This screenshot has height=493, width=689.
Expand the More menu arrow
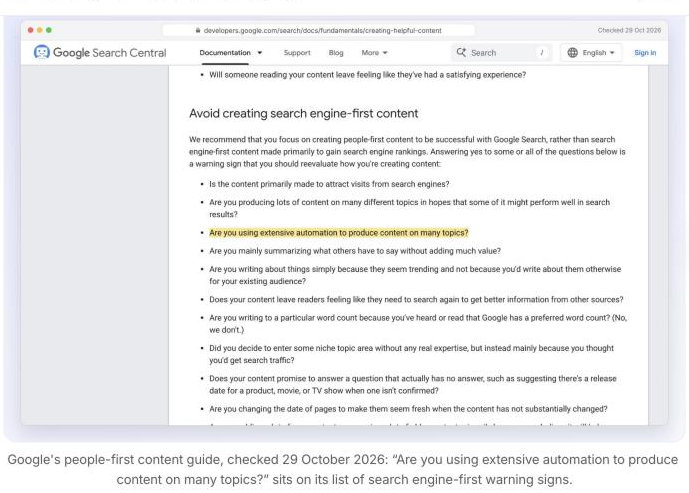click(x=385, y=53)
